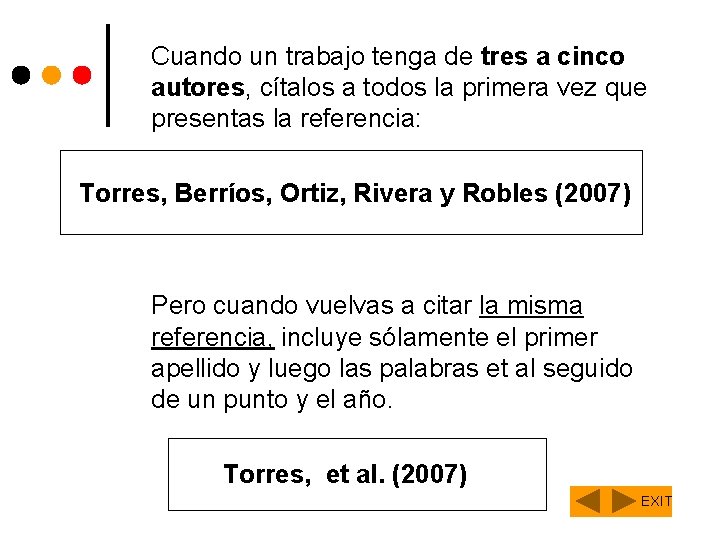720x540 pixels.
Task: Go to previous slide with left arrow
Action: tap(590, 501)
